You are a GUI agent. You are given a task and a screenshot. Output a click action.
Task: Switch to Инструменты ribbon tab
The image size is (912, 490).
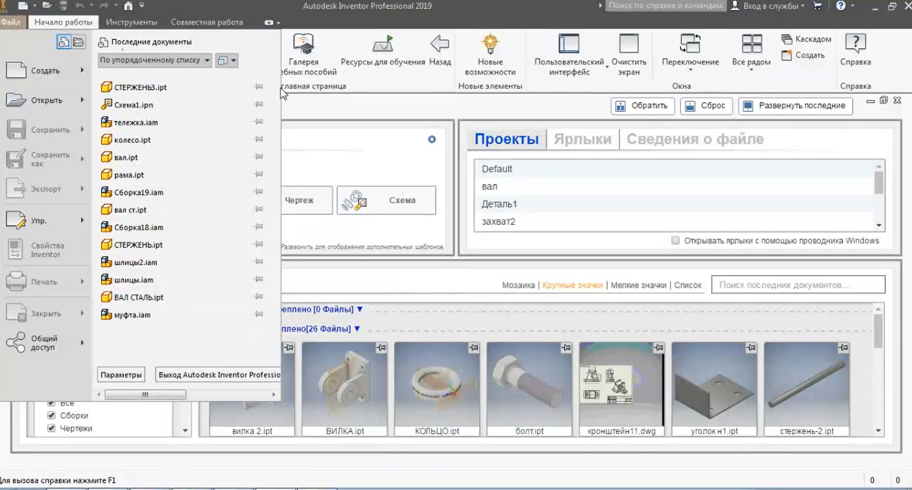[x=131, y=22]
